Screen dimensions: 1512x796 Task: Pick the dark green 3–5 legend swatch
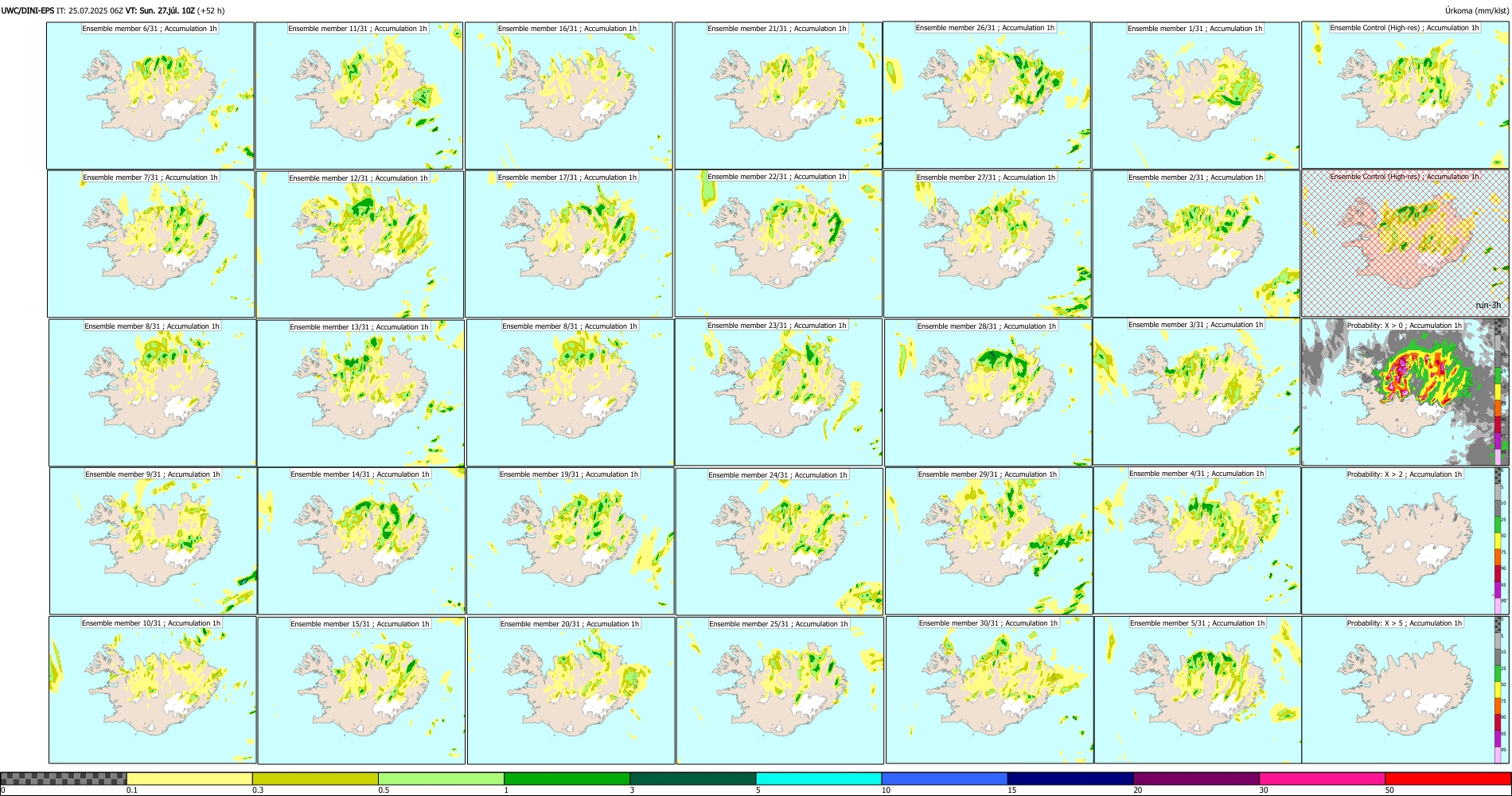[692, 778]
